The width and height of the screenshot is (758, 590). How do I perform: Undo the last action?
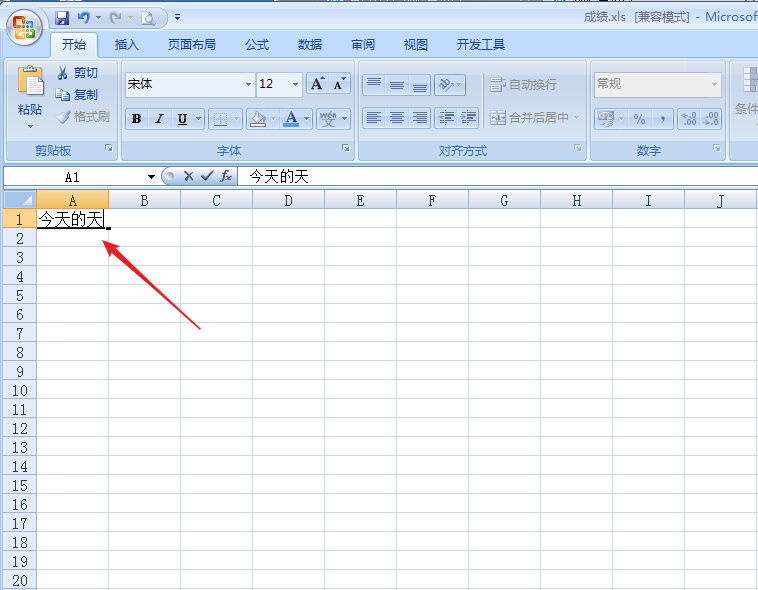point(84,18)
